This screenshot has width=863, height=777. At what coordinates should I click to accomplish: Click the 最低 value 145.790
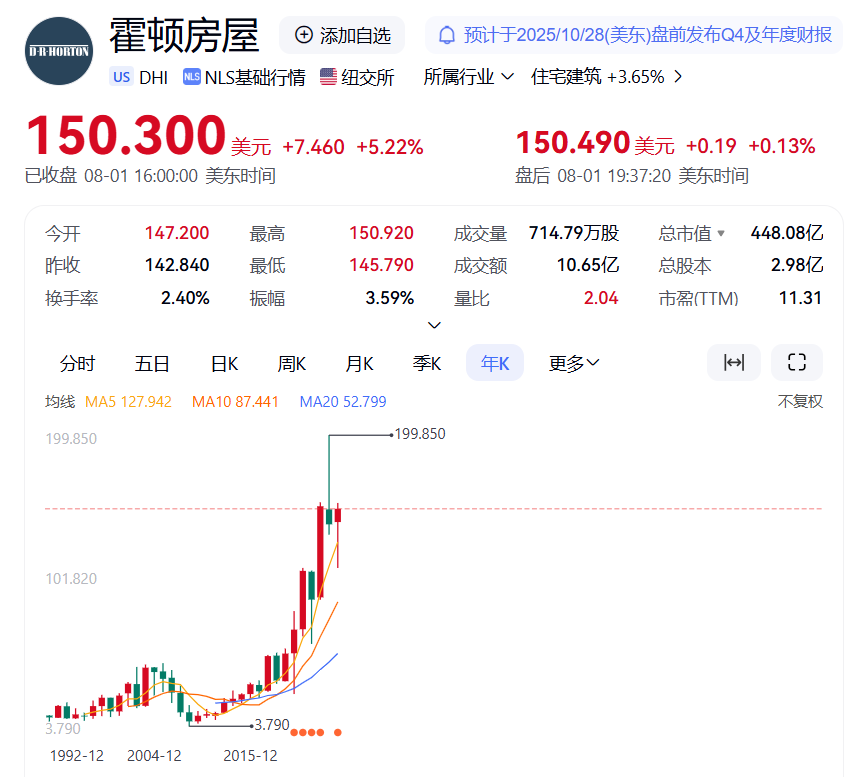click(x=381, y=265)
